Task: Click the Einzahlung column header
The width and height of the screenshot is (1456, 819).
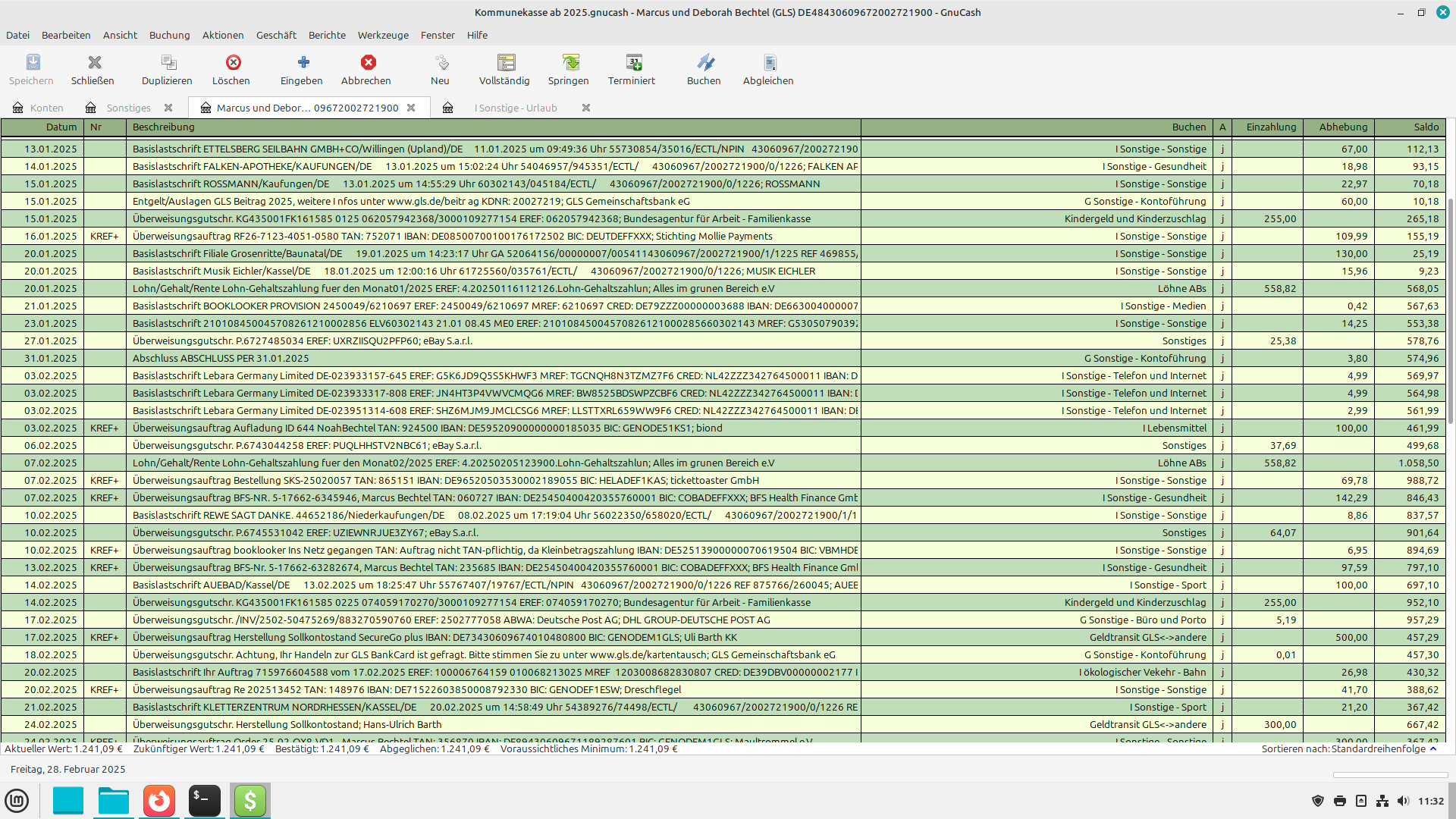Action: (1268, 127)
